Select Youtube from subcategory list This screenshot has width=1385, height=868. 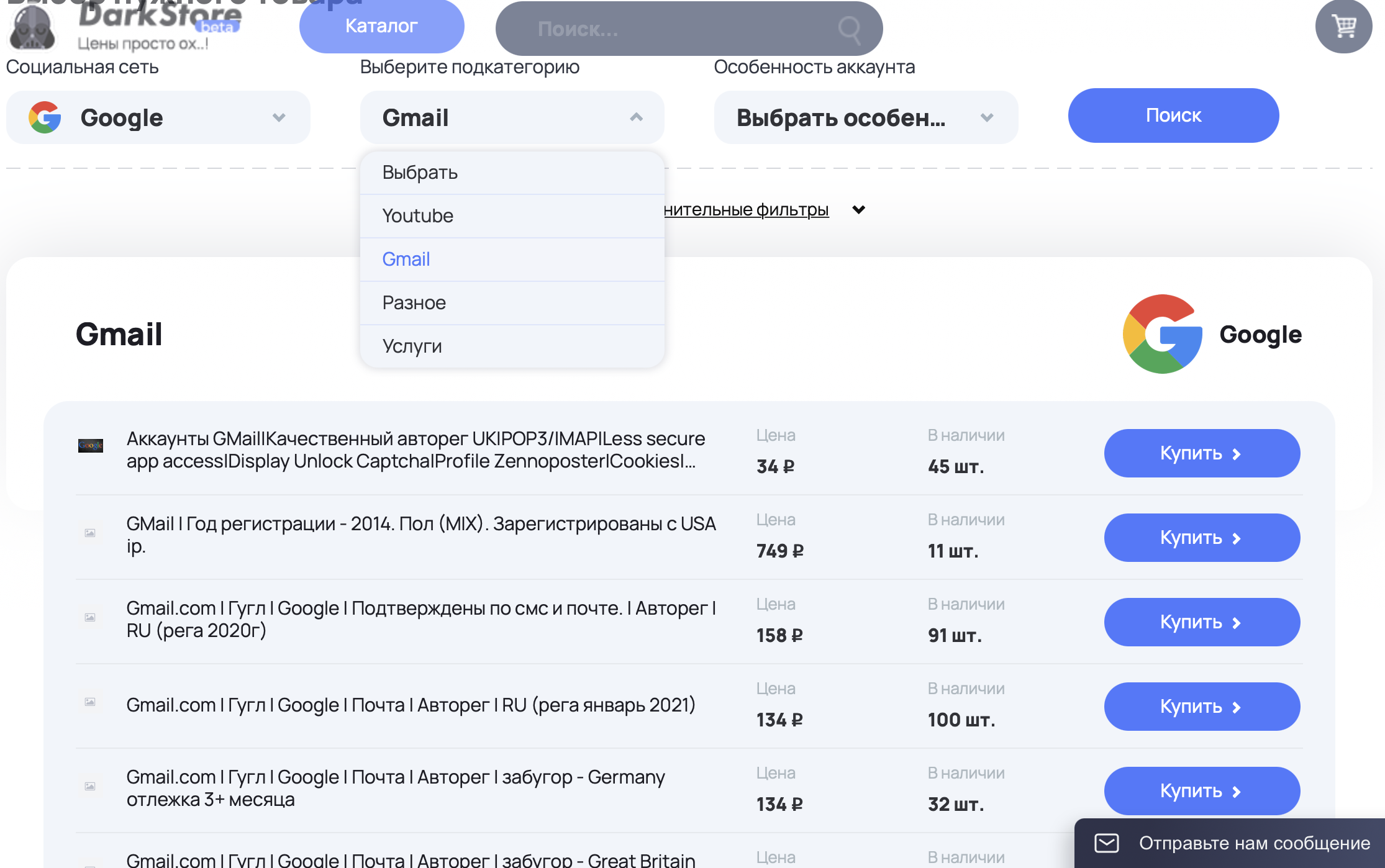418,216
